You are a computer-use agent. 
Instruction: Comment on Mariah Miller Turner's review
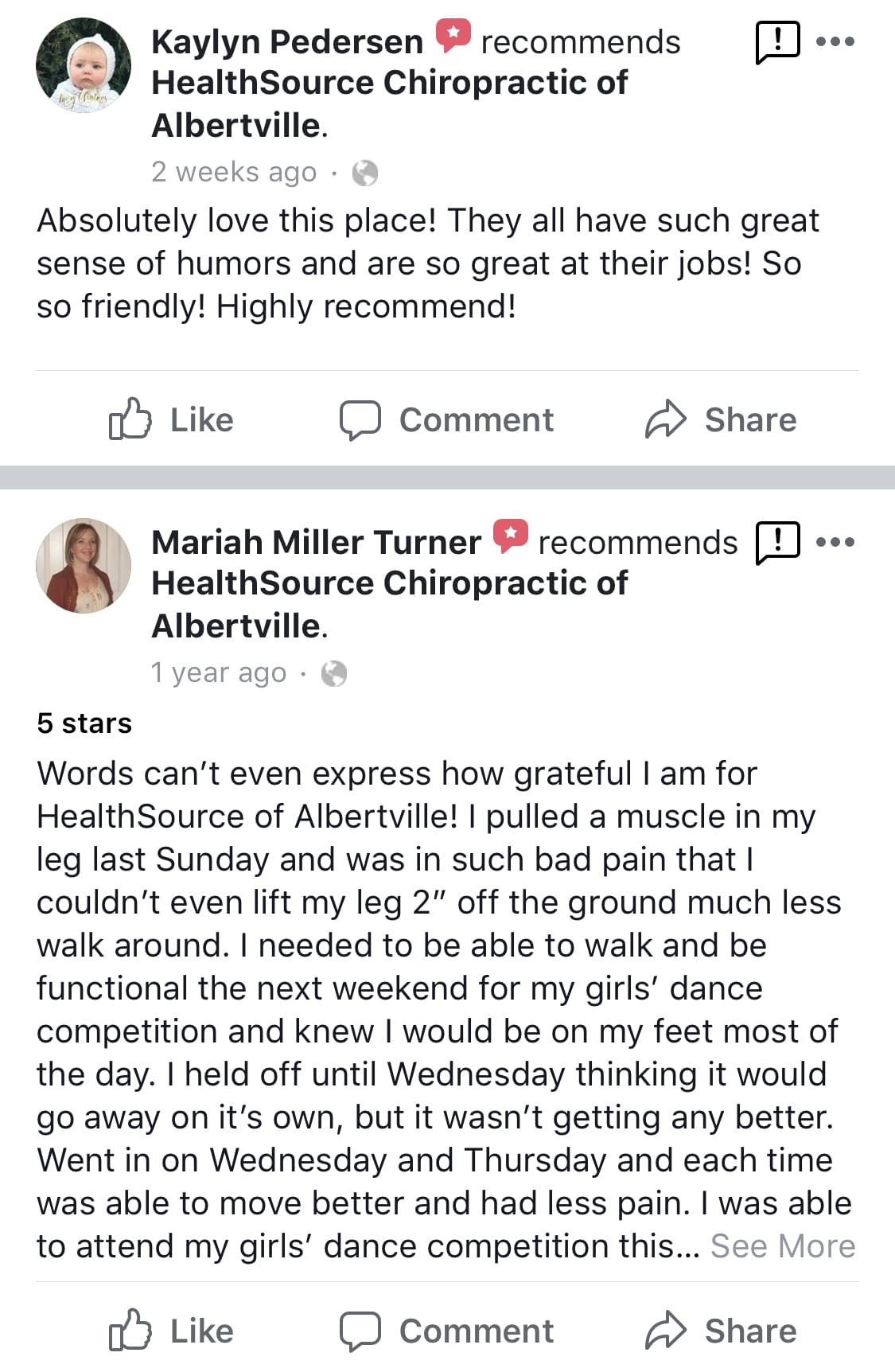(x=446, y=1331)
